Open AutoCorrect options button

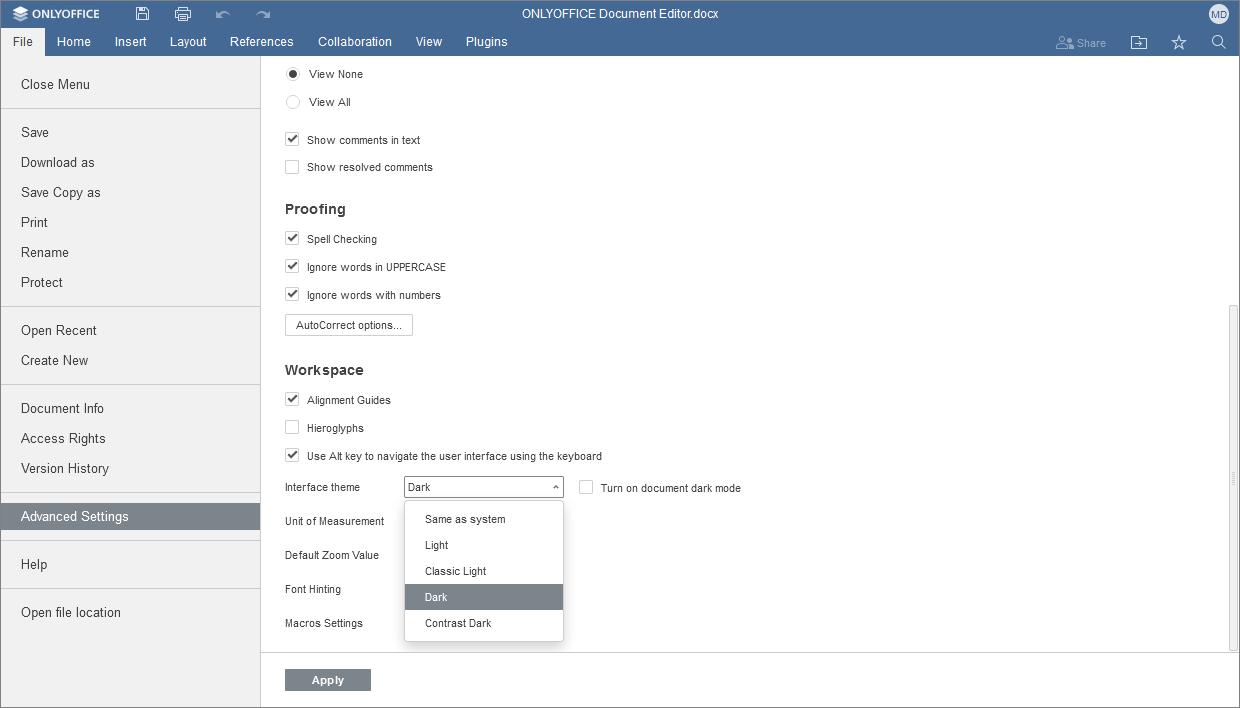click(x=349, y=325)
